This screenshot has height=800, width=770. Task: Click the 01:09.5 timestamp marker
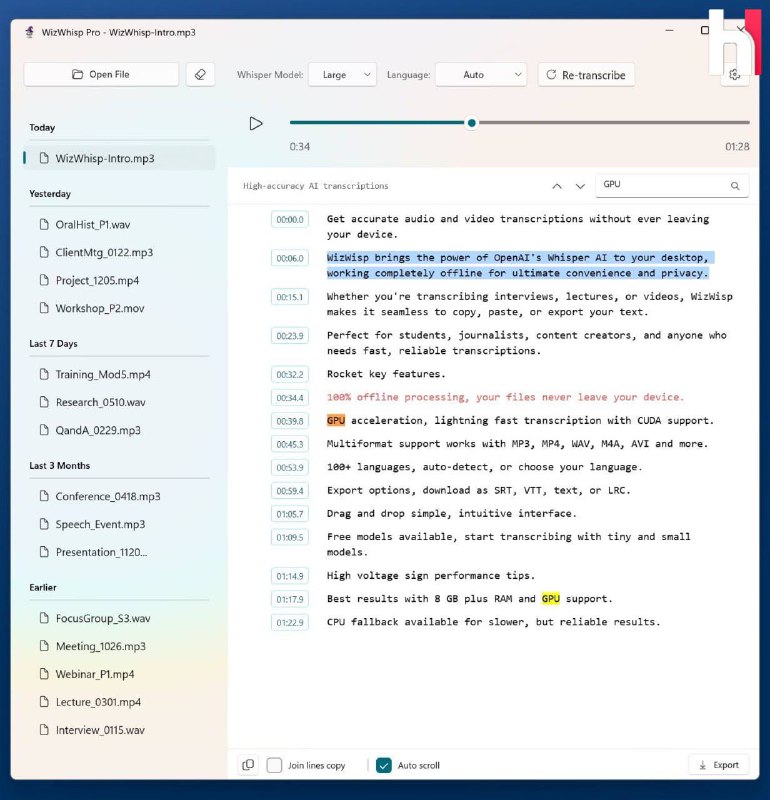pyautogui.click(x=290, y=538)
